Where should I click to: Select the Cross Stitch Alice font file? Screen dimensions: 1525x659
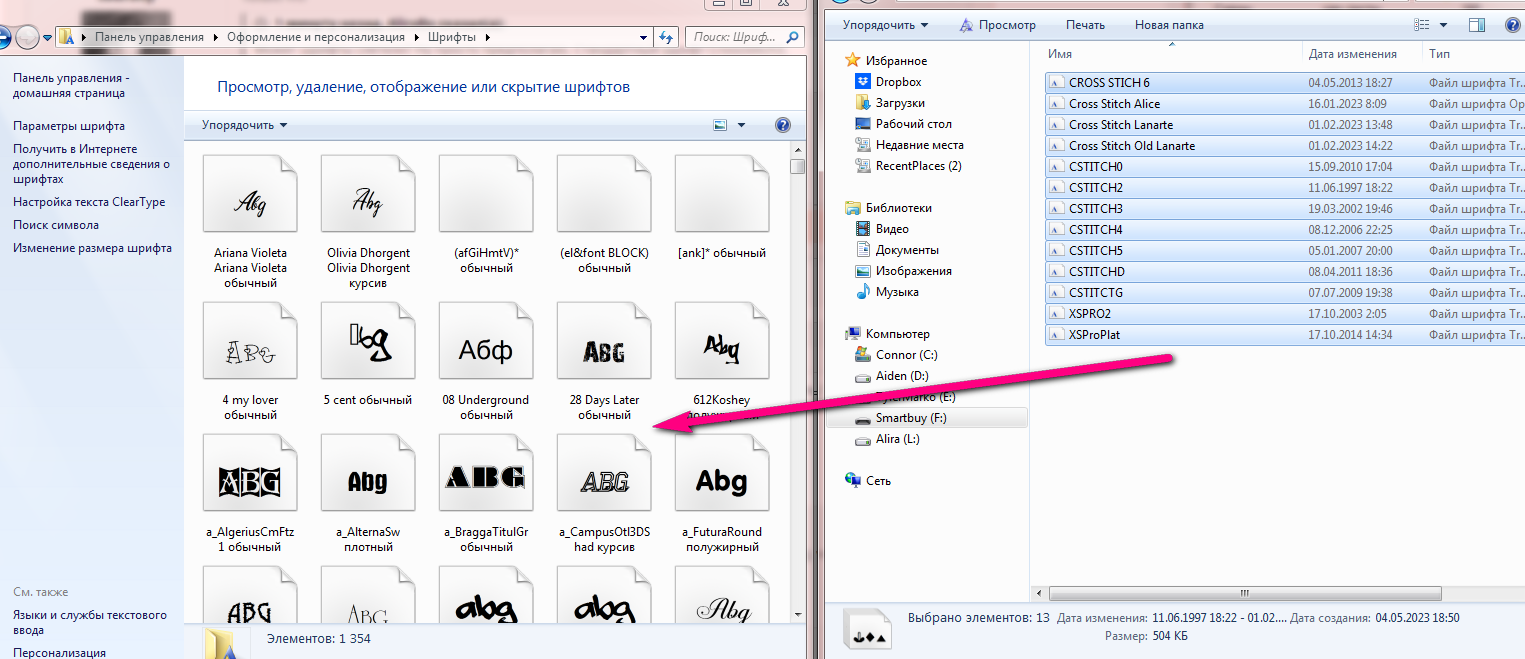[1114, 104]
